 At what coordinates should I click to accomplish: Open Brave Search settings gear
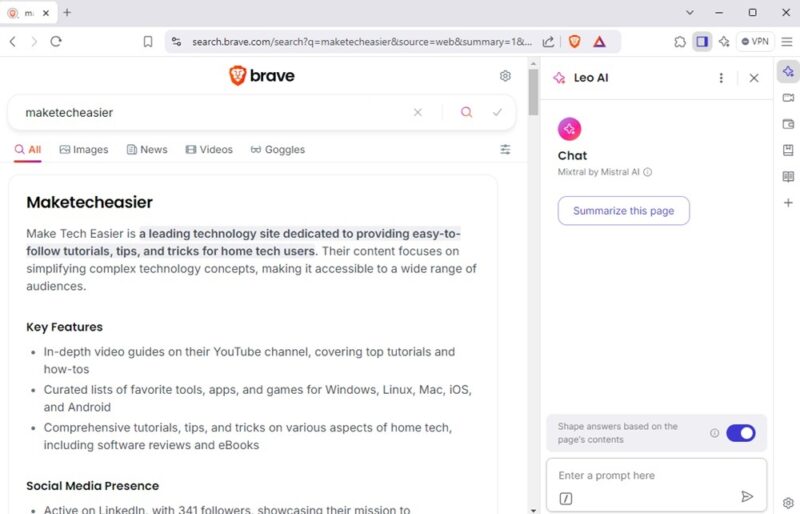coord(505,76)
